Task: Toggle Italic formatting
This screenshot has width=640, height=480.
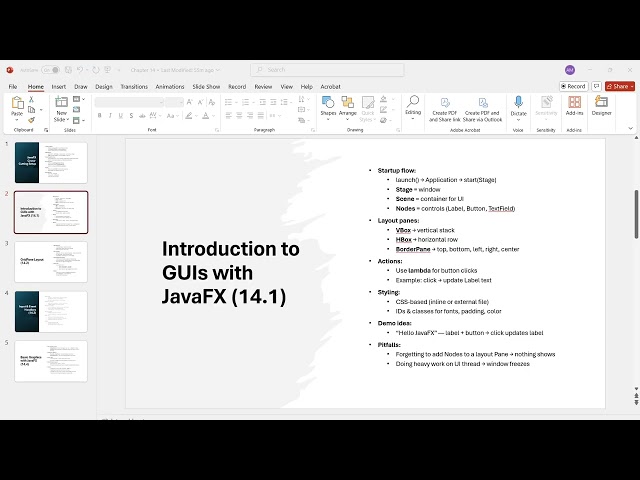Action: 110,116
